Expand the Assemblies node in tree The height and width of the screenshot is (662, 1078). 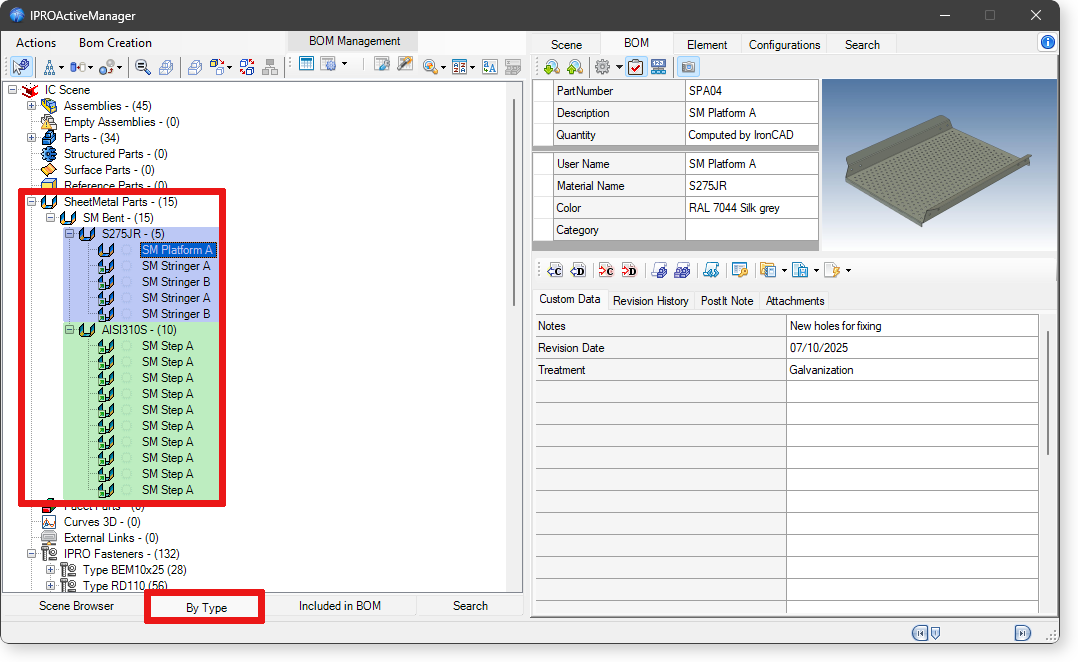click(32, 106)
